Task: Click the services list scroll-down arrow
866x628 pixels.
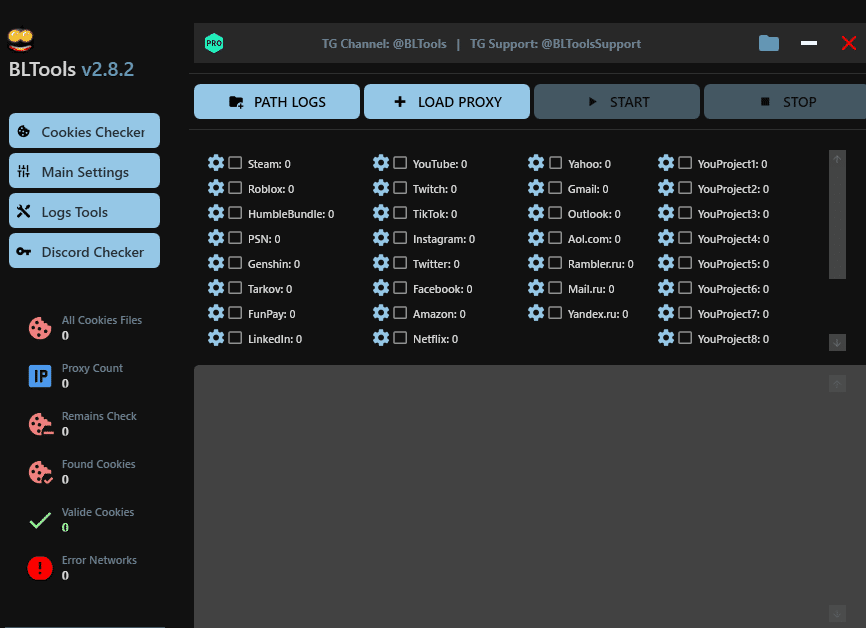Action: click(837, 342)
